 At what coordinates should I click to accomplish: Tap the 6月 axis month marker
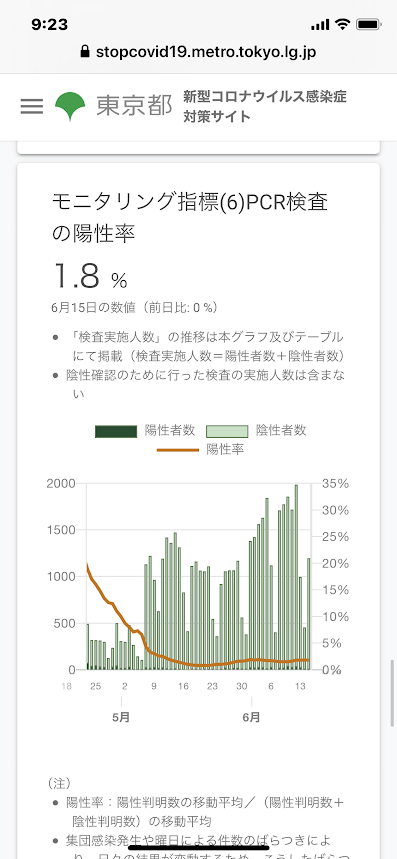[x=251, y=717]
